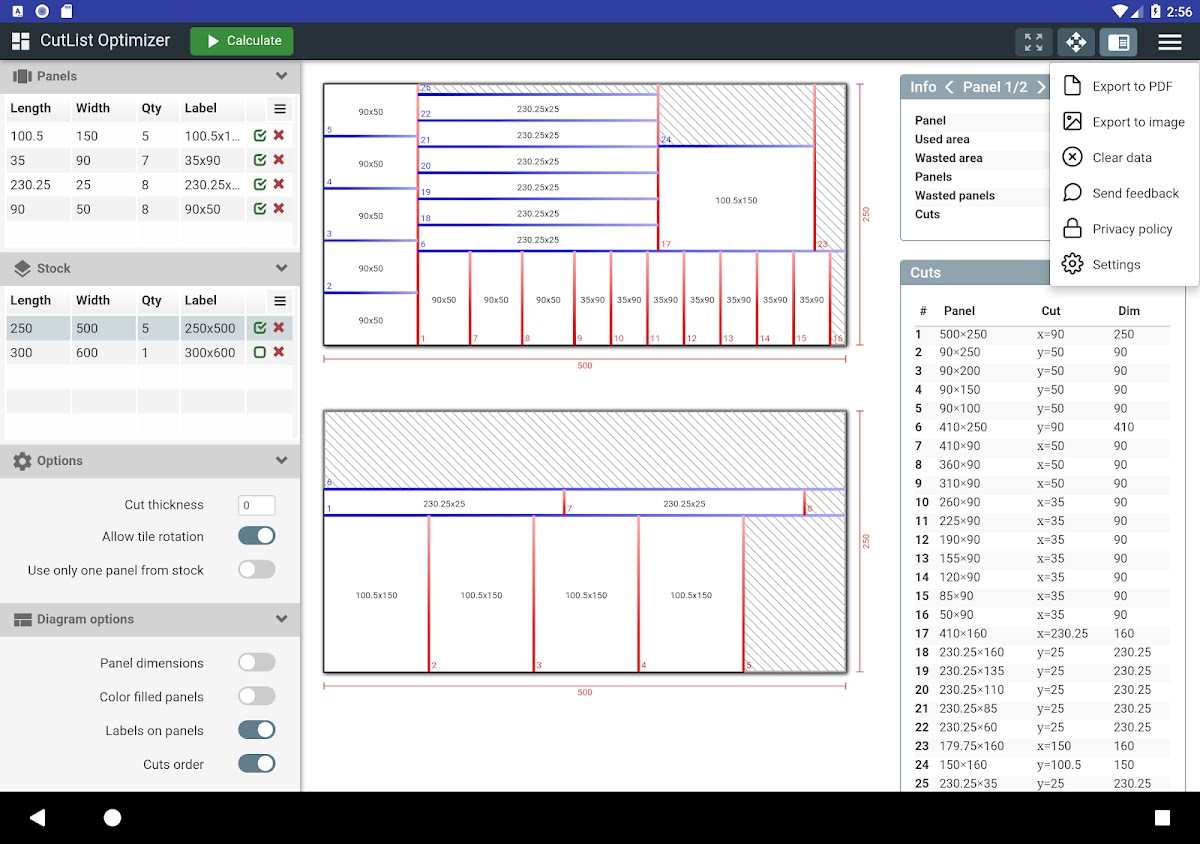Edit the Cut thickness input field
Image resolution: width=1200 pixels, height=844 pixels.
point(256,505)
